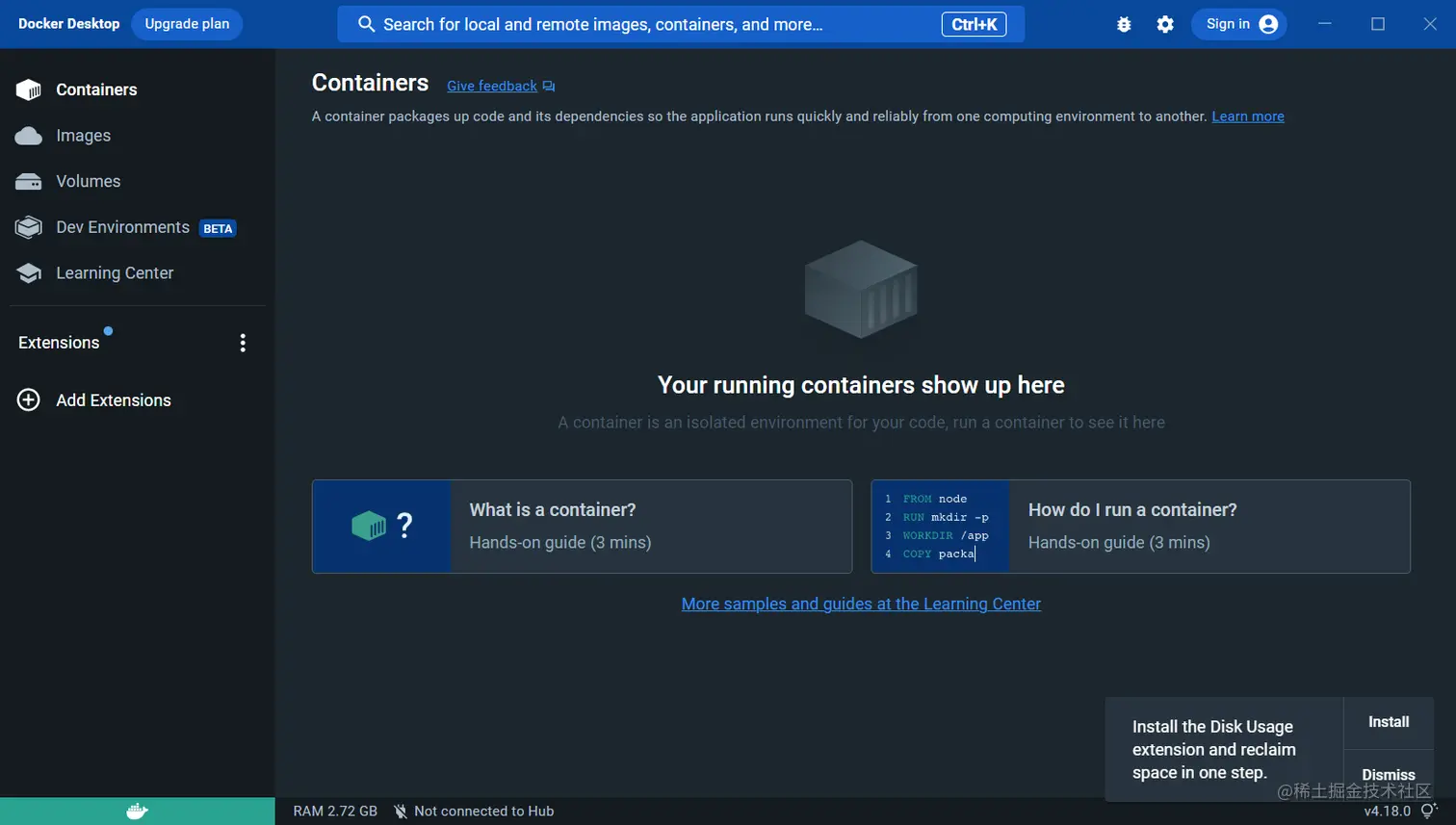This screenshot has width=1456, height=825.
Task: Click the search magnifier icon
Action: [x=366, y=24]
